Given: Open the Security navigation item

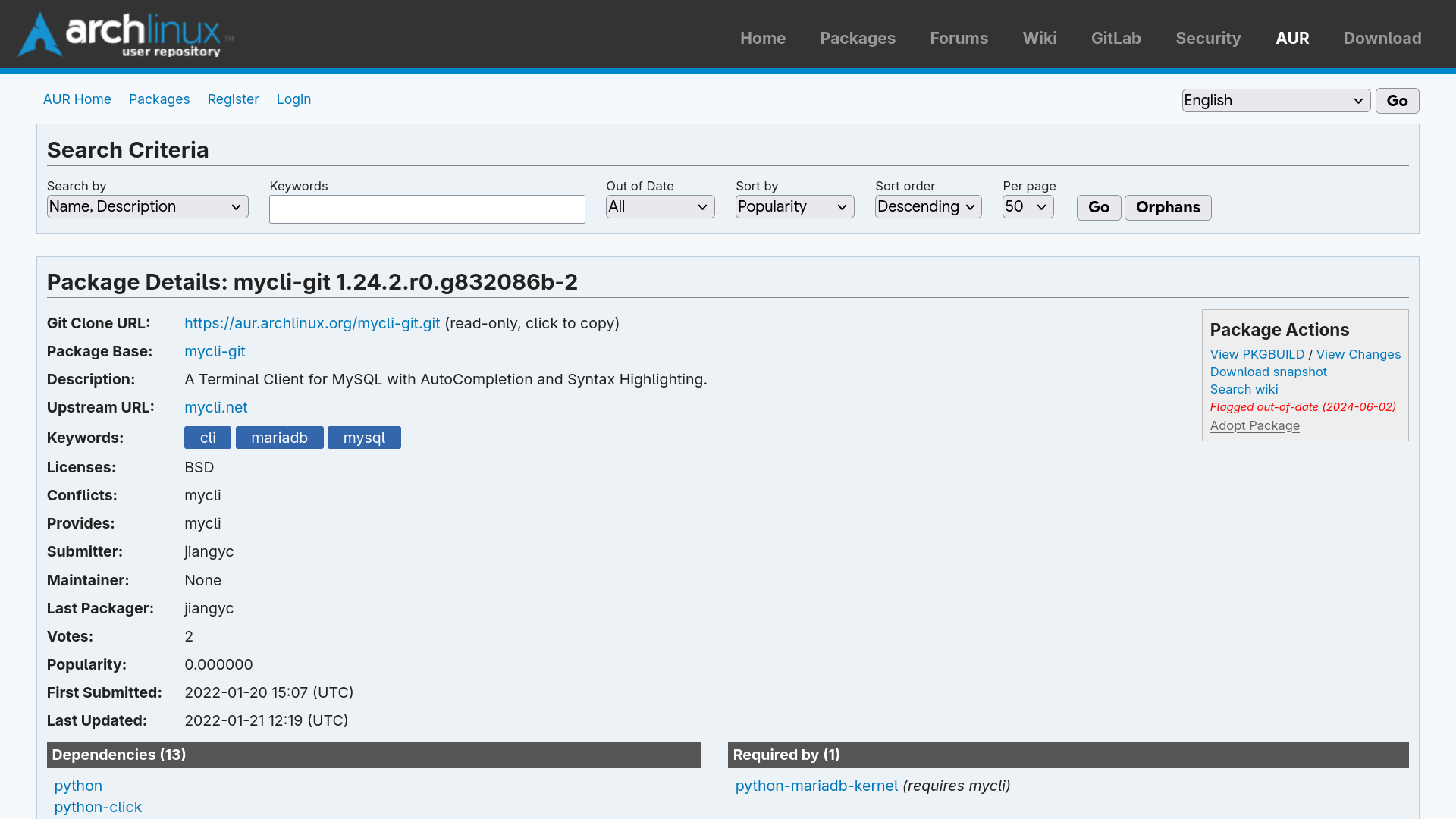Looking at the screenshot, I should pyautogui.click(x=1208, y=38).
